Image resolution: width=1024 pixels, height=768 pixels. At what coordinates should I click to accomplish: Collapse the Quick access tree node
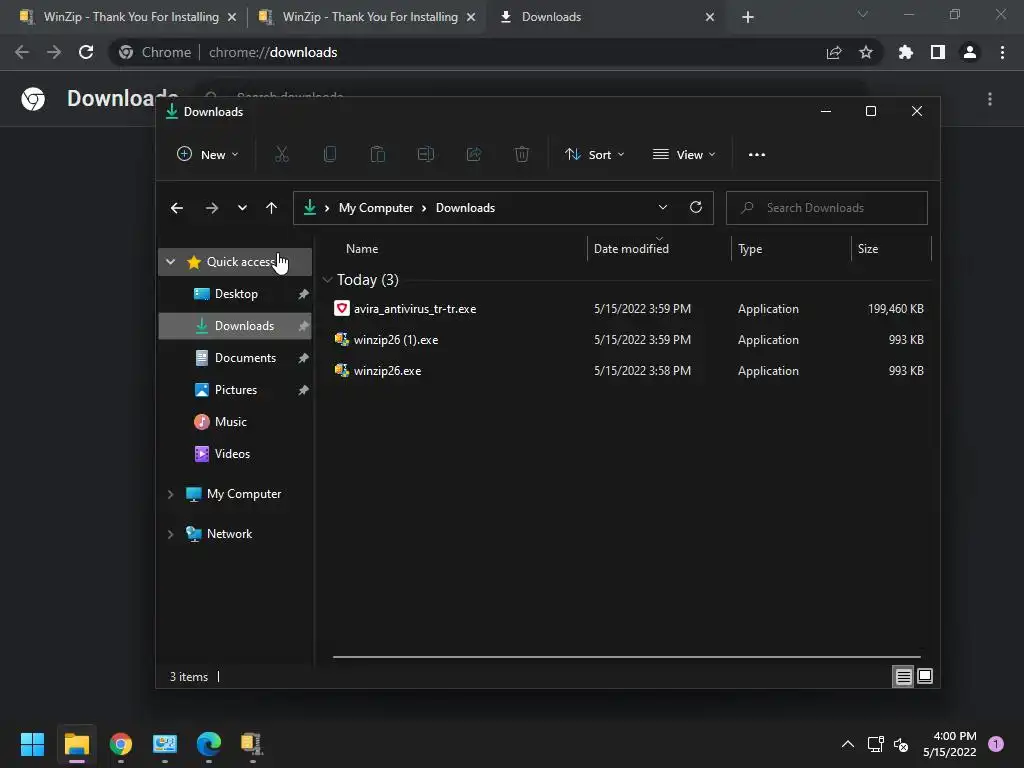[170, 262]
